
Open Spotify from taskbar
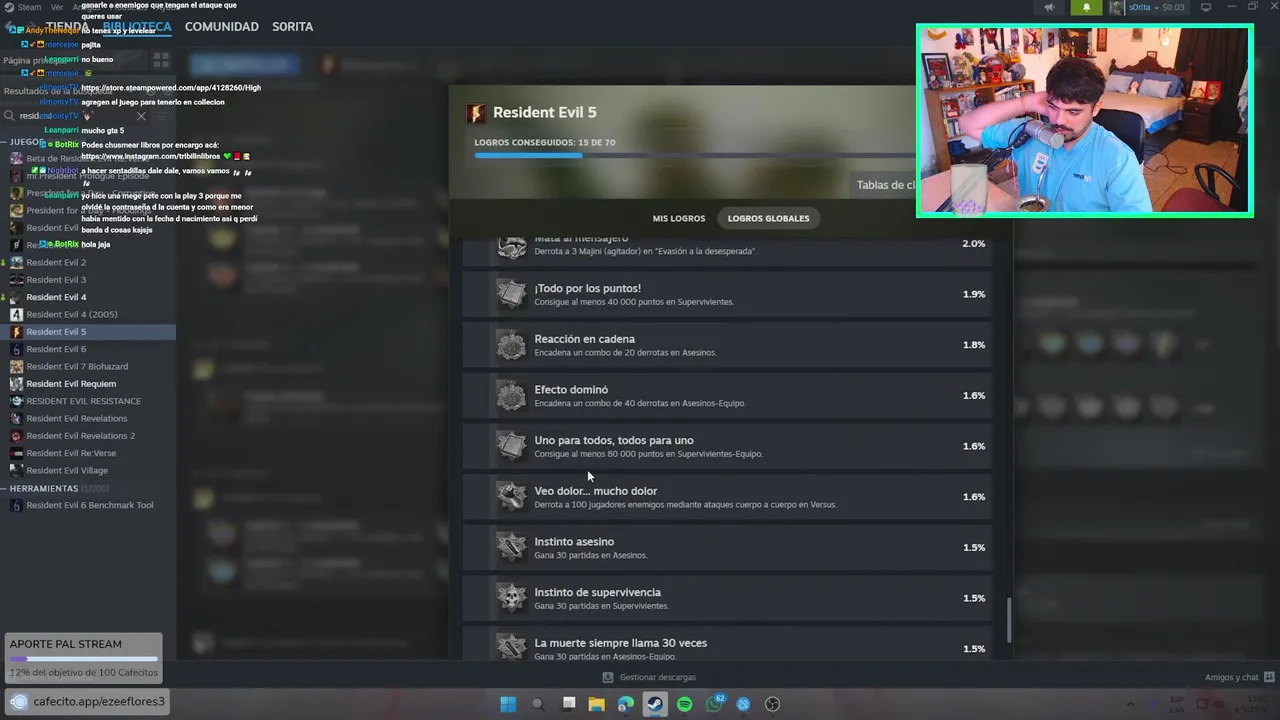[685, 704]
